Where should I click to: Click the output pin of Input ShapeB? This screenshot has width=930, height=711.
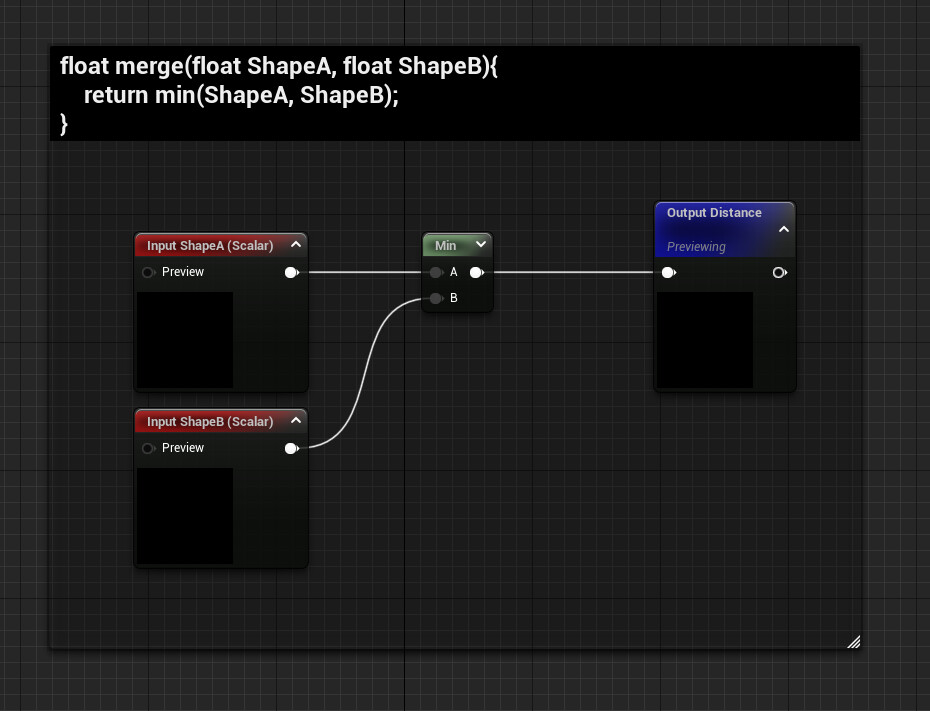click(x=291, y=448)
